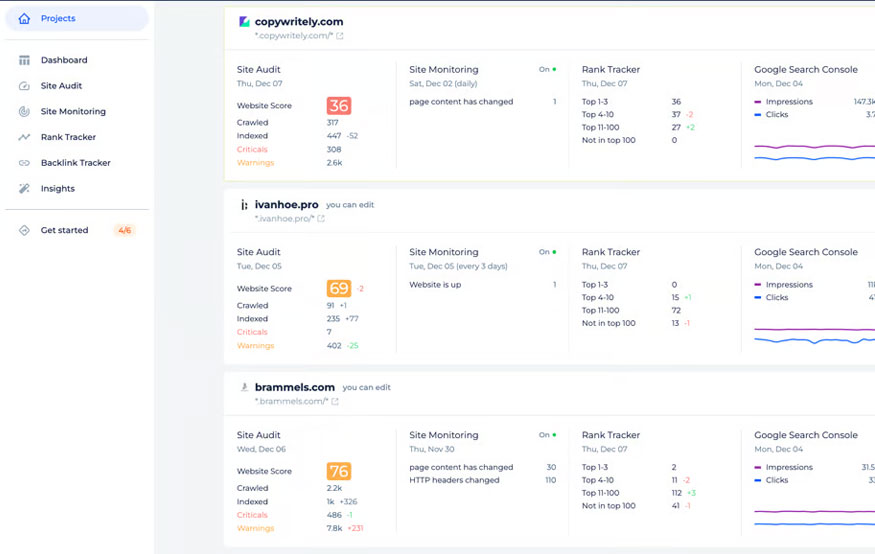This screenshot has height=554, width=875.
Task: Toggle brammels.com Site Monitoring On status
Action: point(547,435)
